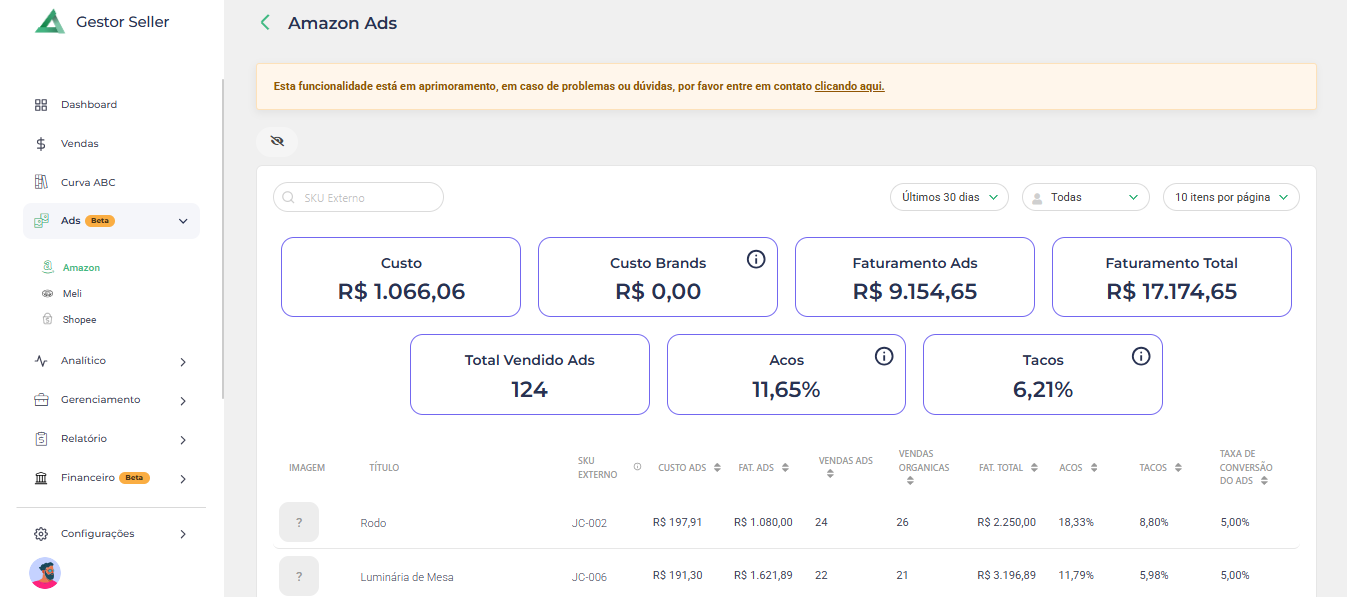This screenshot has height=597, width=1347.
Task: Select Meli under the Ads menu
Action: coord(72,294)
